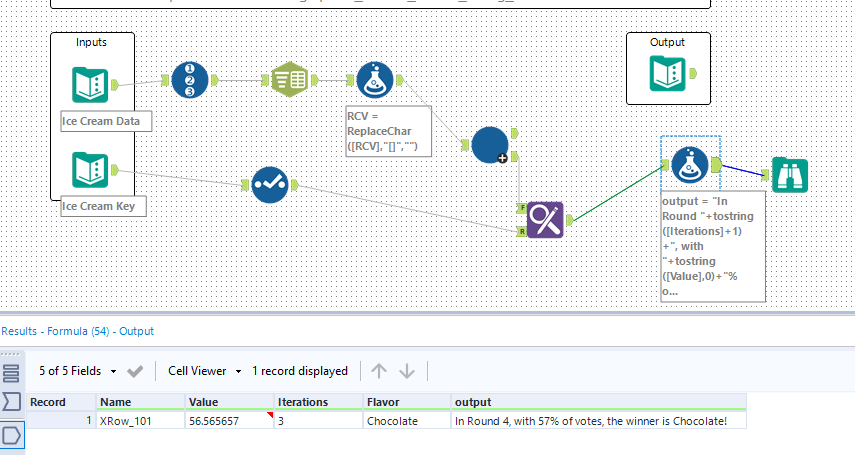This screenshot has width=855, height=455.
Task: Go to previous record with up arrow
Action: pyautogui.click(x=378, y=372)
